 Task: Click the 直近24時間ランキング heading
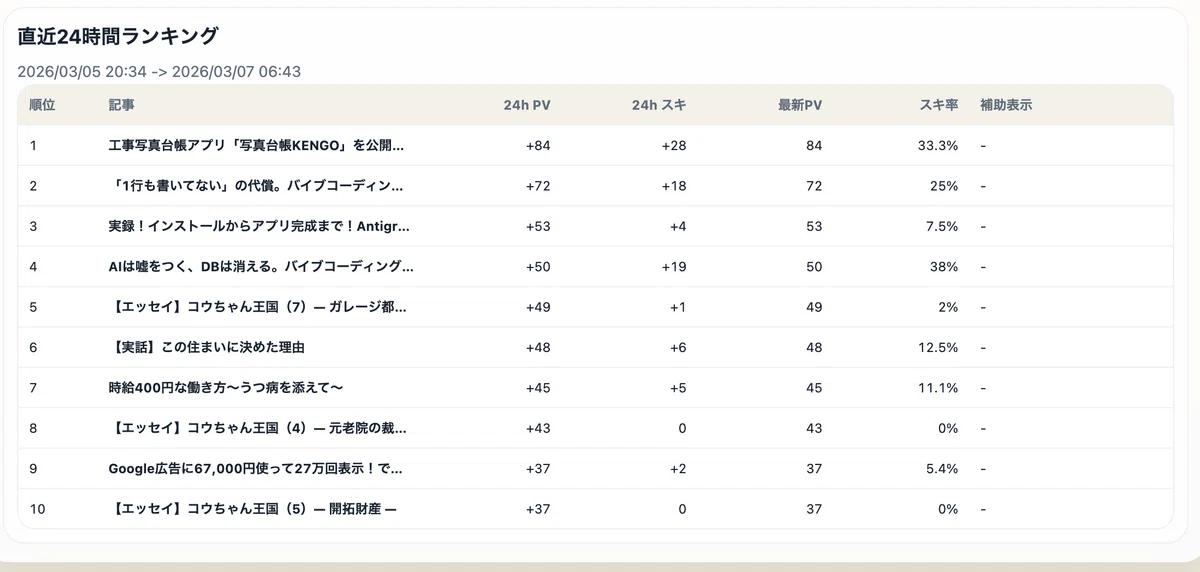pyautogui.click(x=118, y=36)
